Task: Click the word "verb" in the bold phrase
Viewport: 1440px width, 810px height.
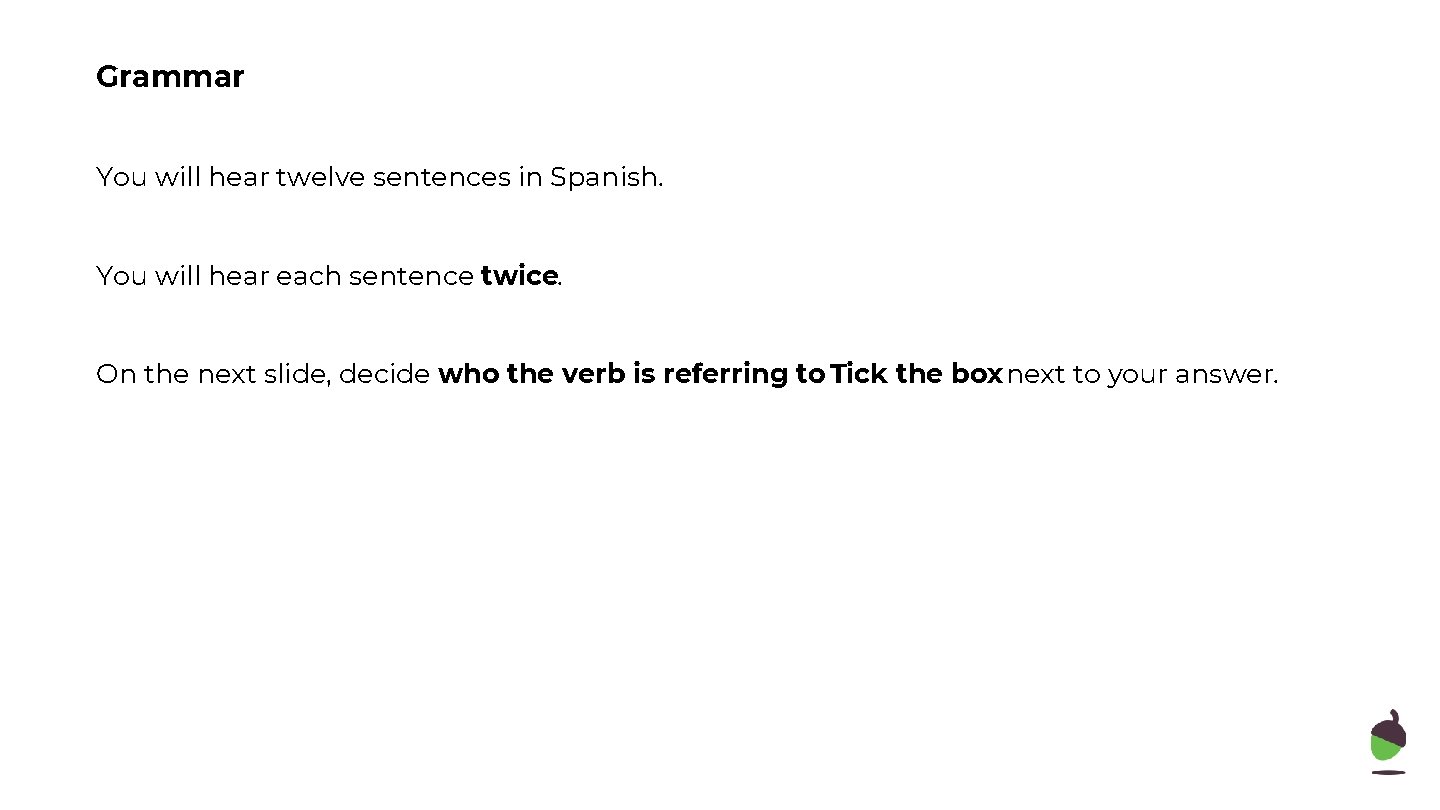Action: pos(593,374)
